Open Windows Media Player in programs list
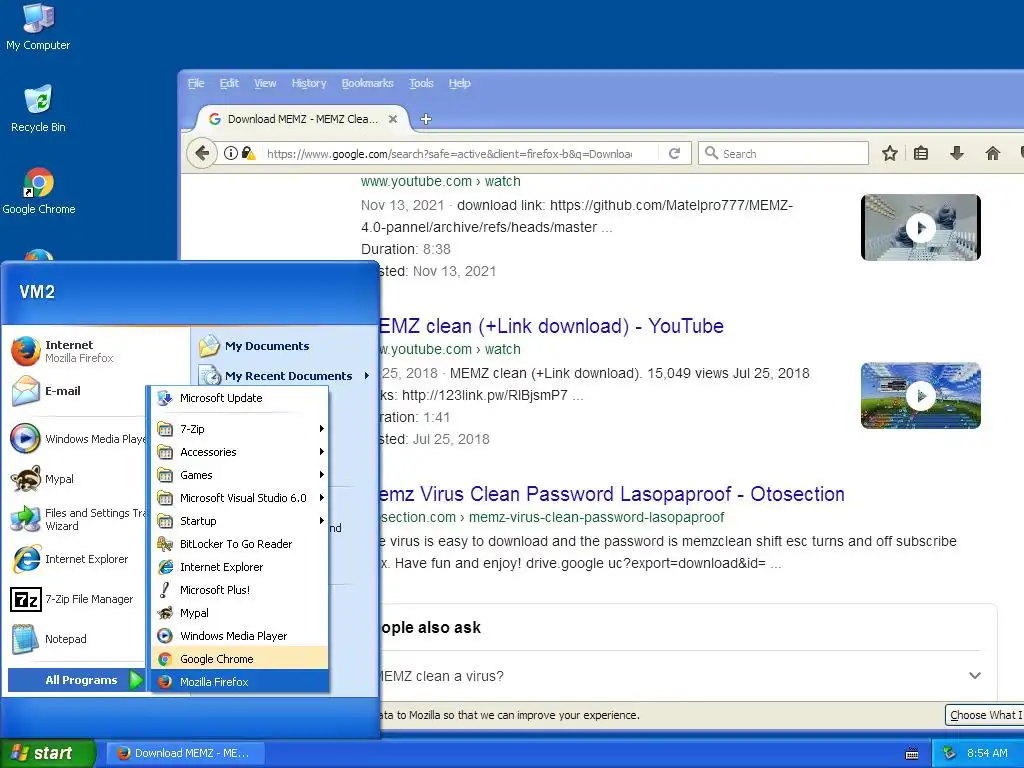This screenshot has height=768, width=1024. (x=240, y=636)
